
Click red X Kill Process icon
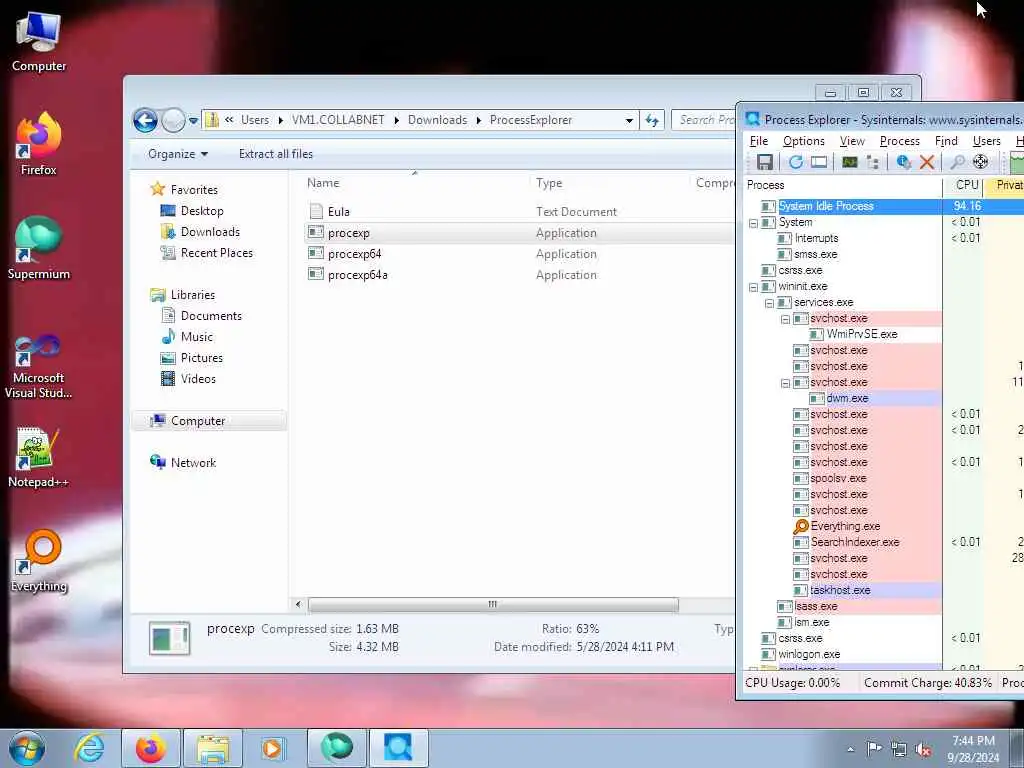pos(927,162)
